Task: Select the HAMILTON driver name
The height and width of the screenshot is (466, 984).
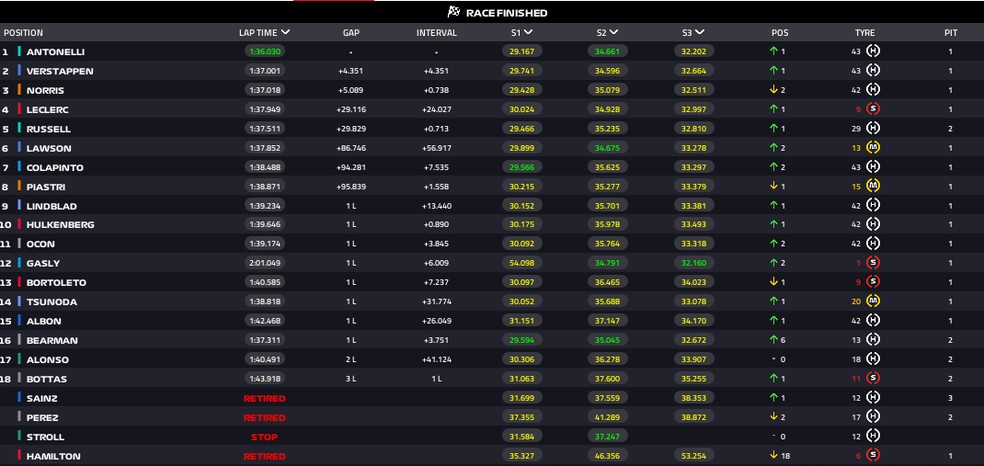Action: pos(53,457)
